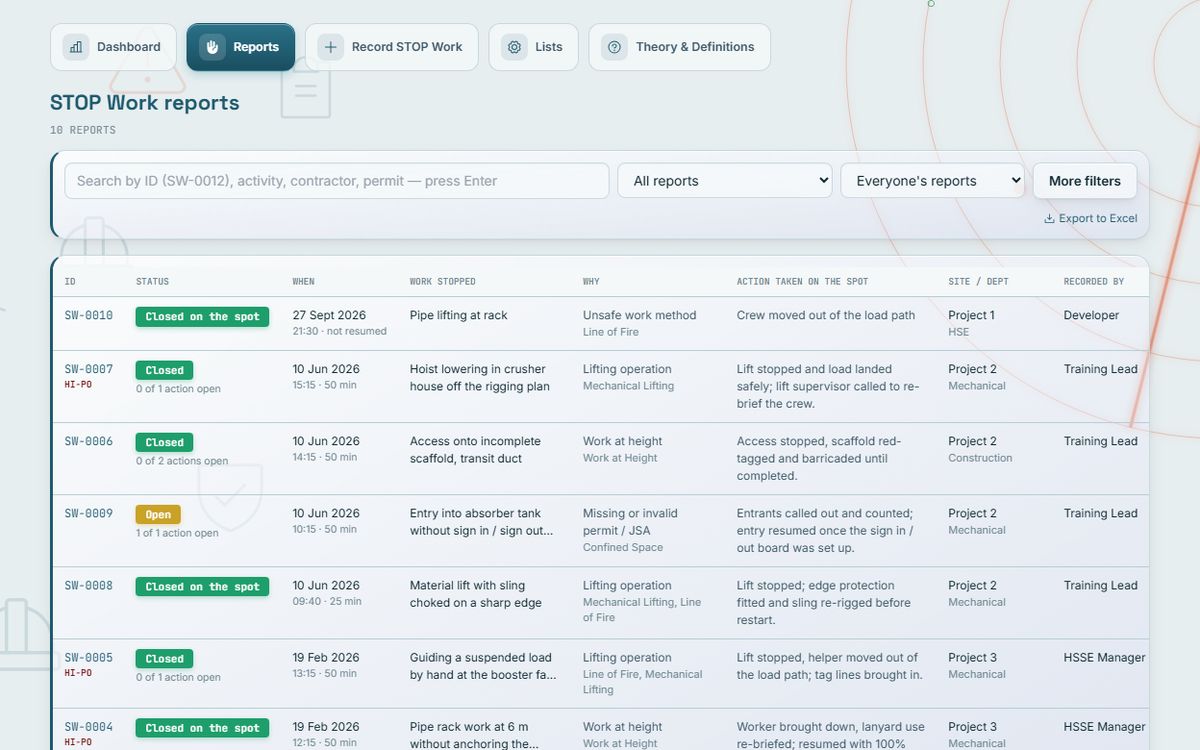
Task: Switch to the Reports tab
Action: coord(241,47)
